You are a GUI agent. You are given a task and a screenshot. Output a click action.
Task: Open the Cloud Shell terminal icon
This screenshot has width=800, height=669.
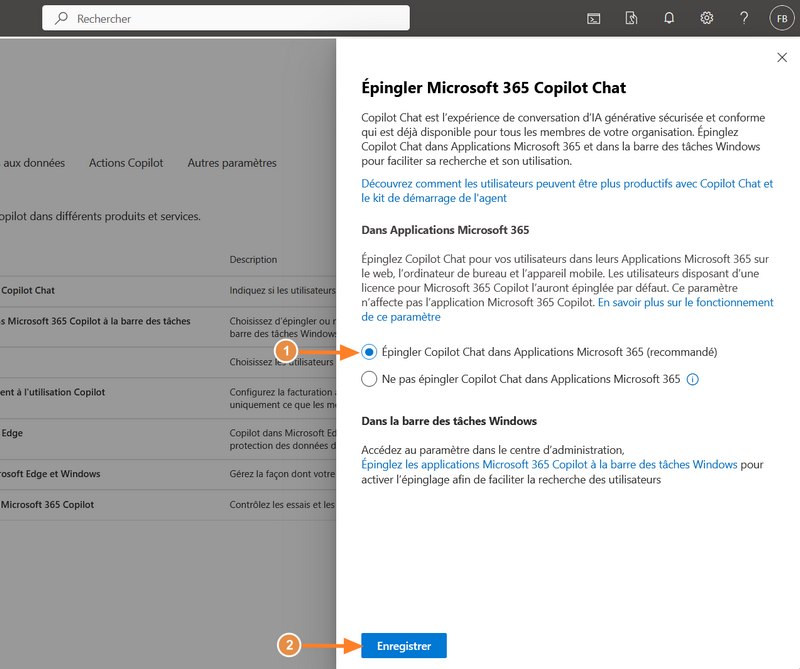(x=593, y=18)
